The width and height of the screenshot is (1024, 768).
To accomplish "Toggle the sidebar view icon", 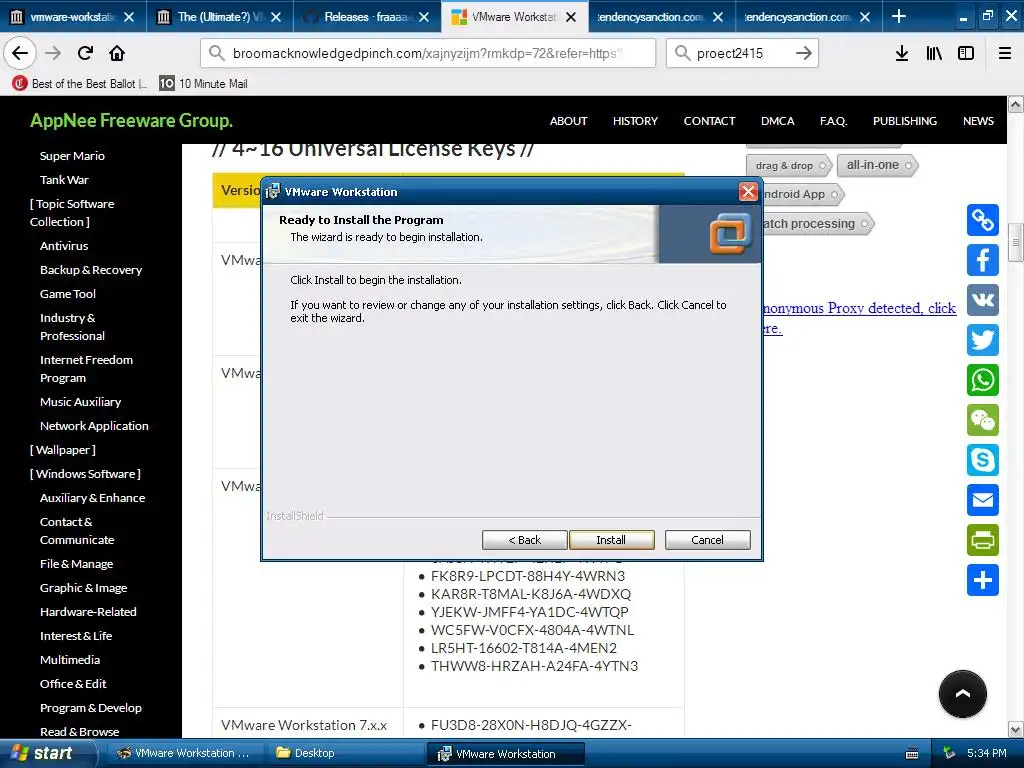I will [x=966, y=53].
